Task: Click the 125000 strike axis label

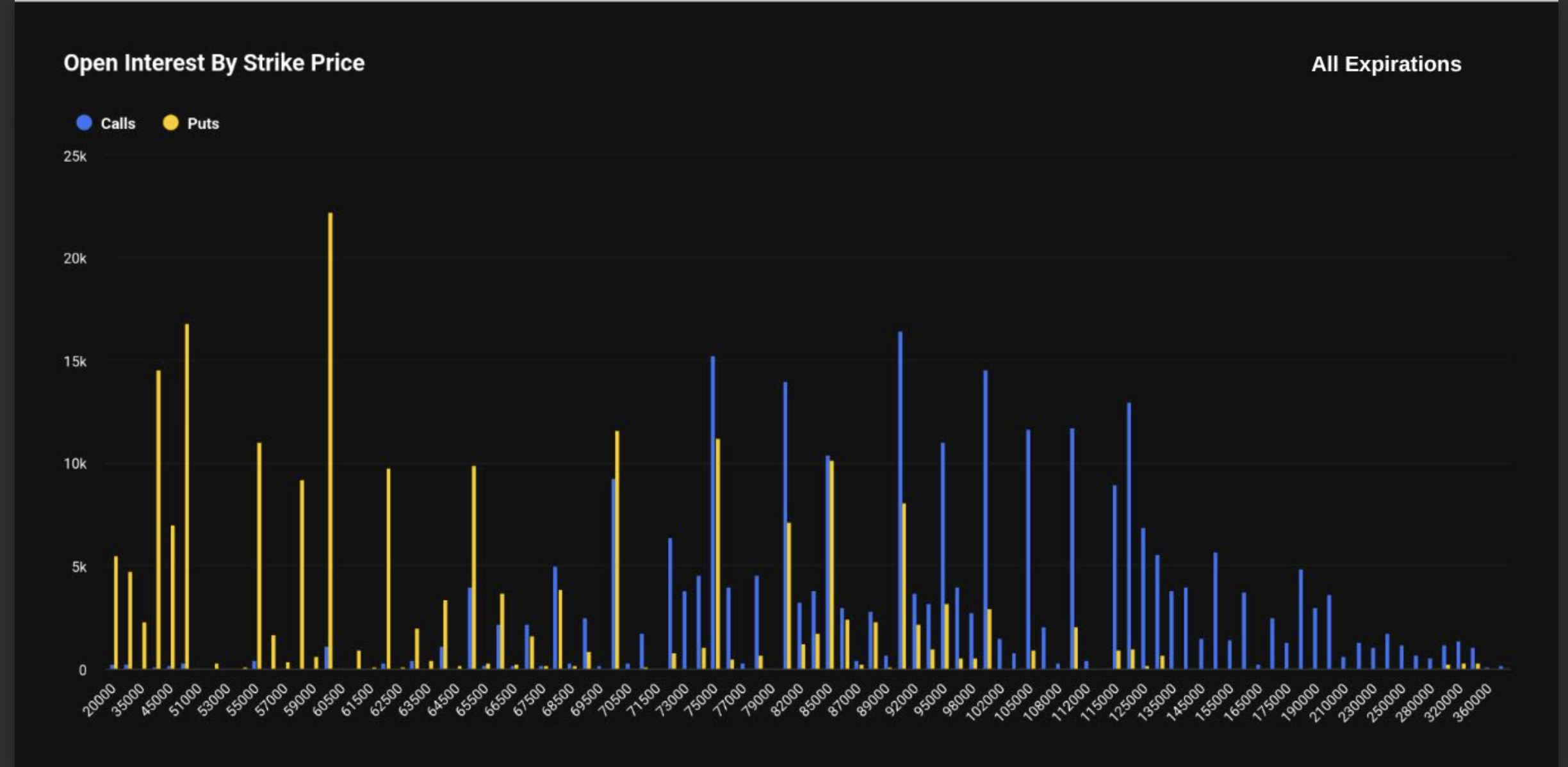Action: click(x=1128, y=703)
